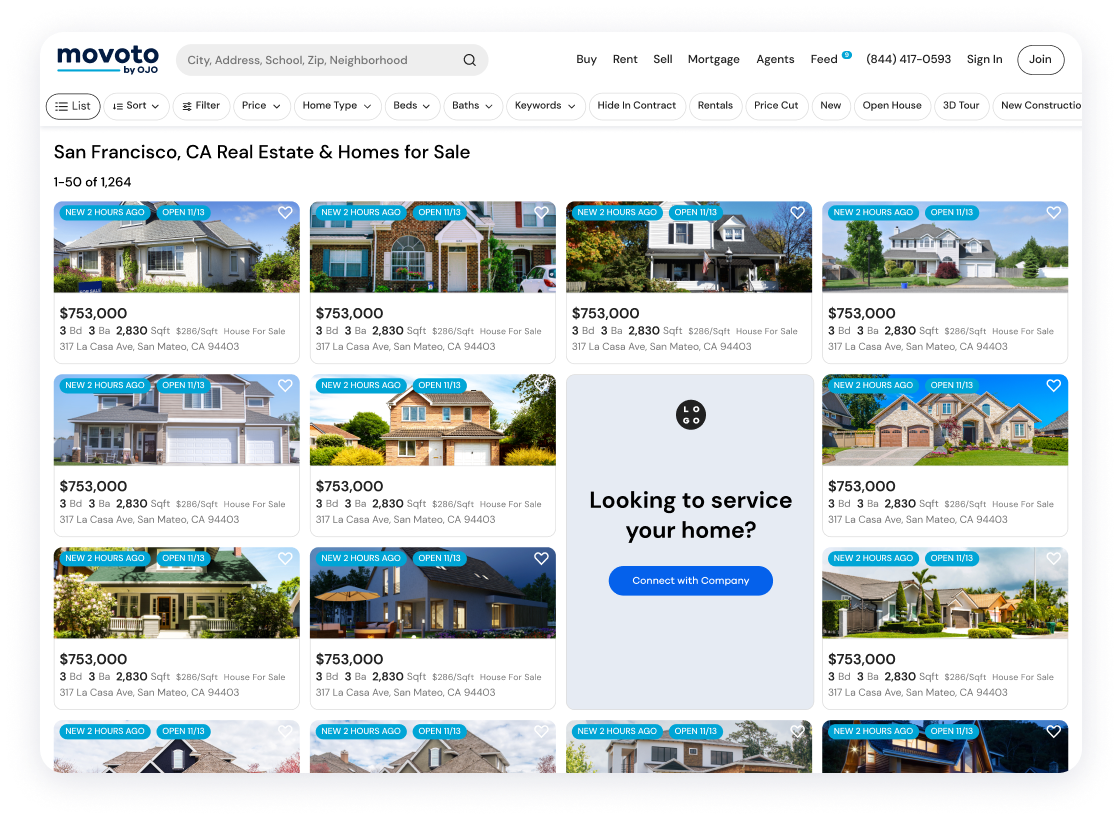The width and height of the screenshot is (1120, 819).
Task: Select Sell in the top navigation
Action: tap(663, 59)
